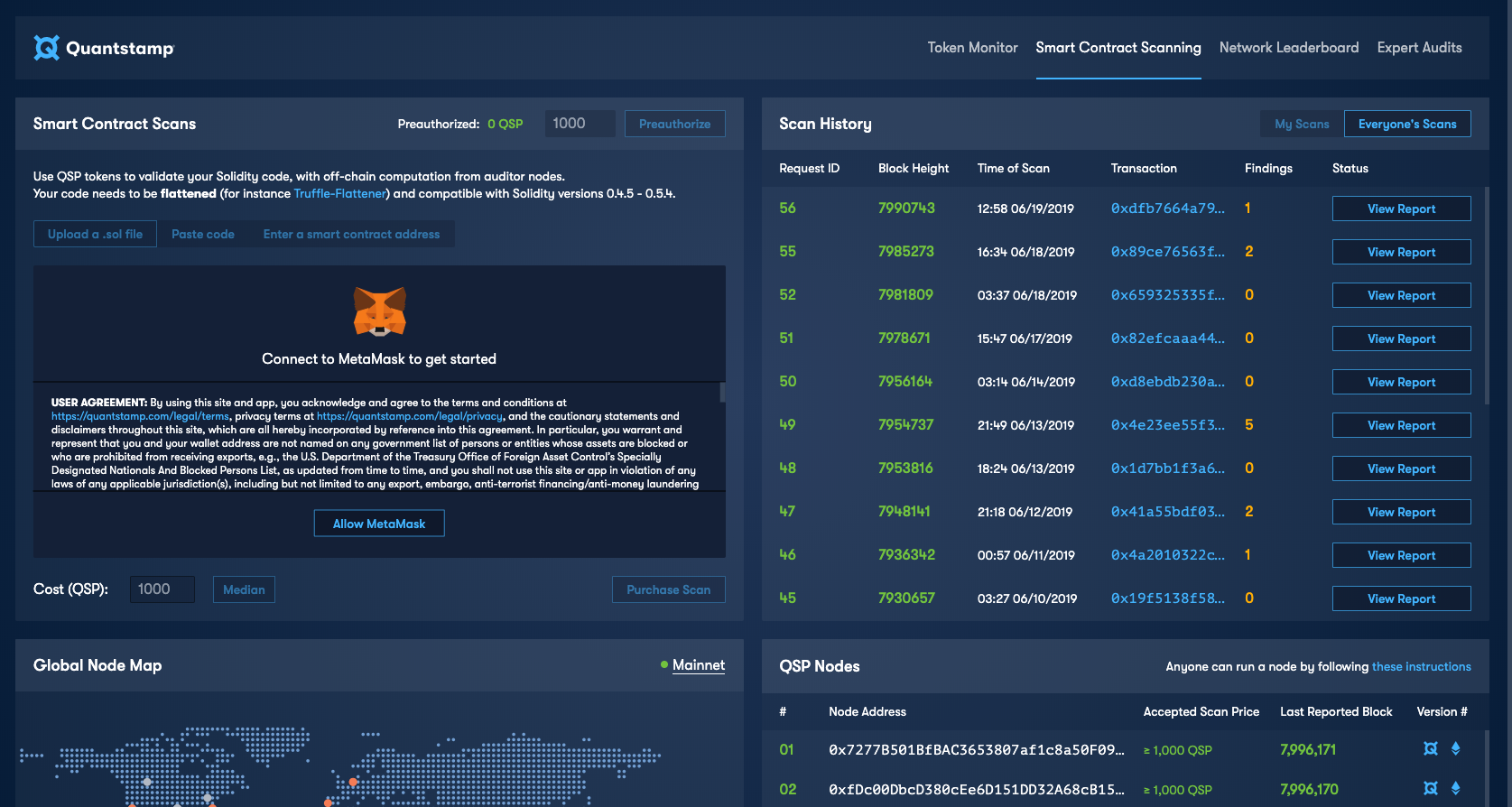Open transaction 0x4e23ee55f3...
Image resolution: width=1512 pixels, height=807 pixels.
(x=1168, y=425)
